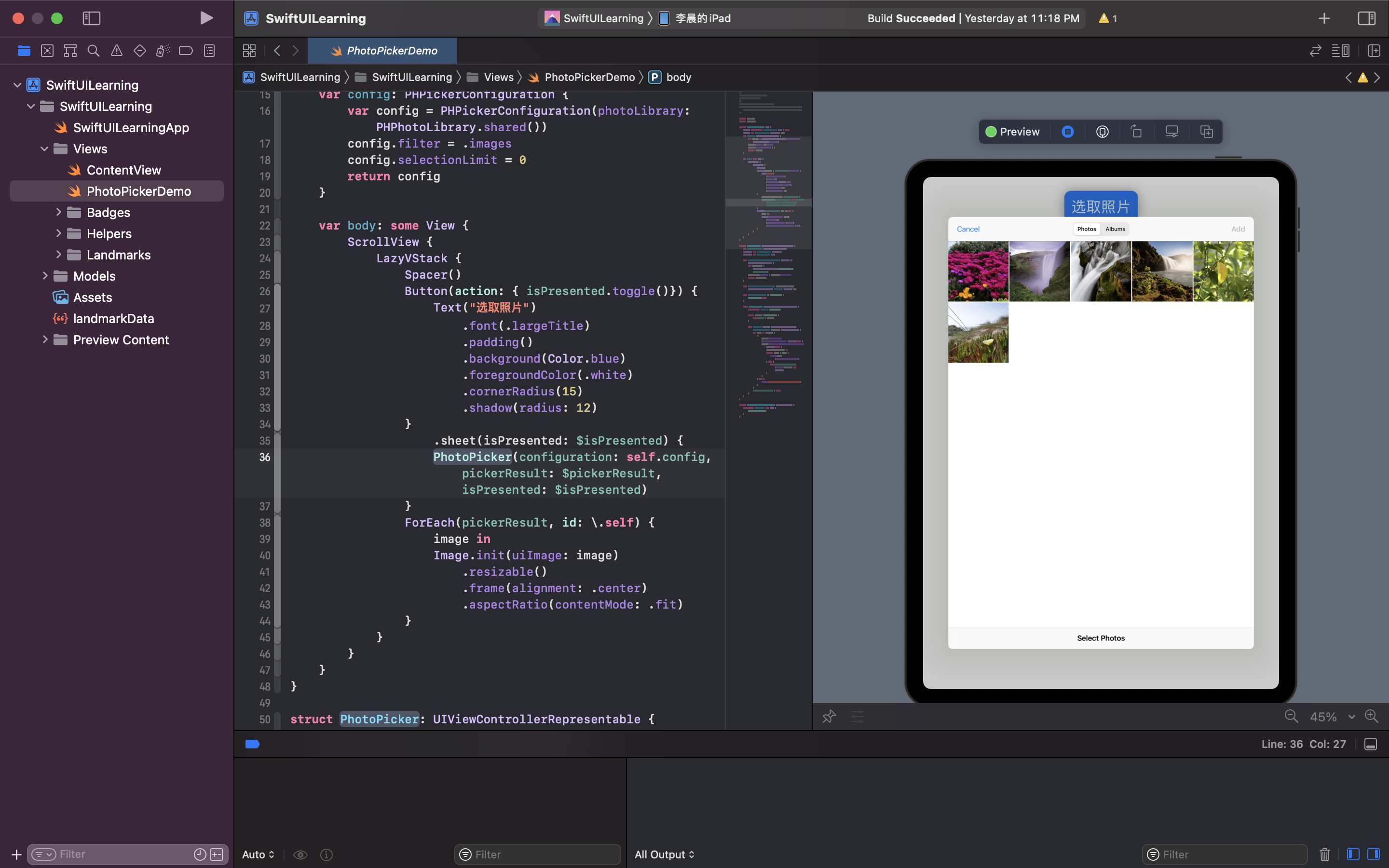Adjust editor options
This screenshot has height=868, width=1389.
(1340, 51)
